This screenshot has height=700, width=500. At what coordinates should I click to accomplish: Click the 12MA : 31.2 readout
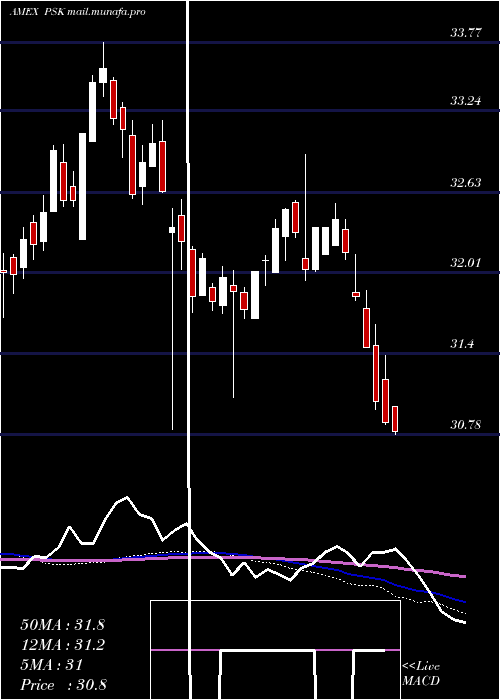(62, 645)
